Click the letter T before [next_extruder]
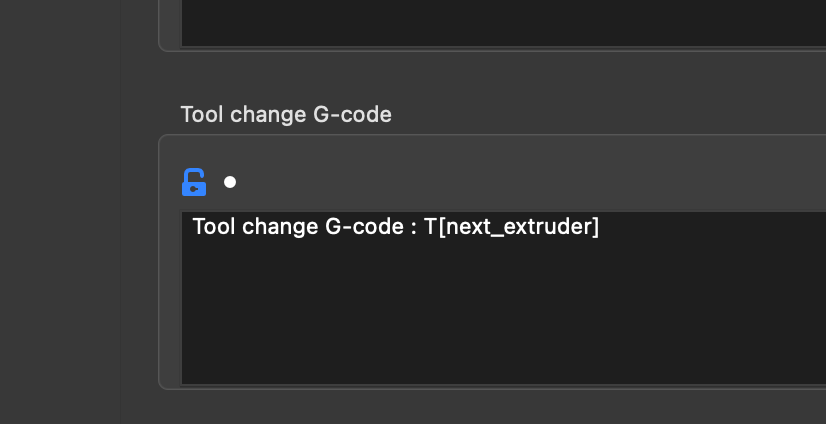 tap(430, 227)
